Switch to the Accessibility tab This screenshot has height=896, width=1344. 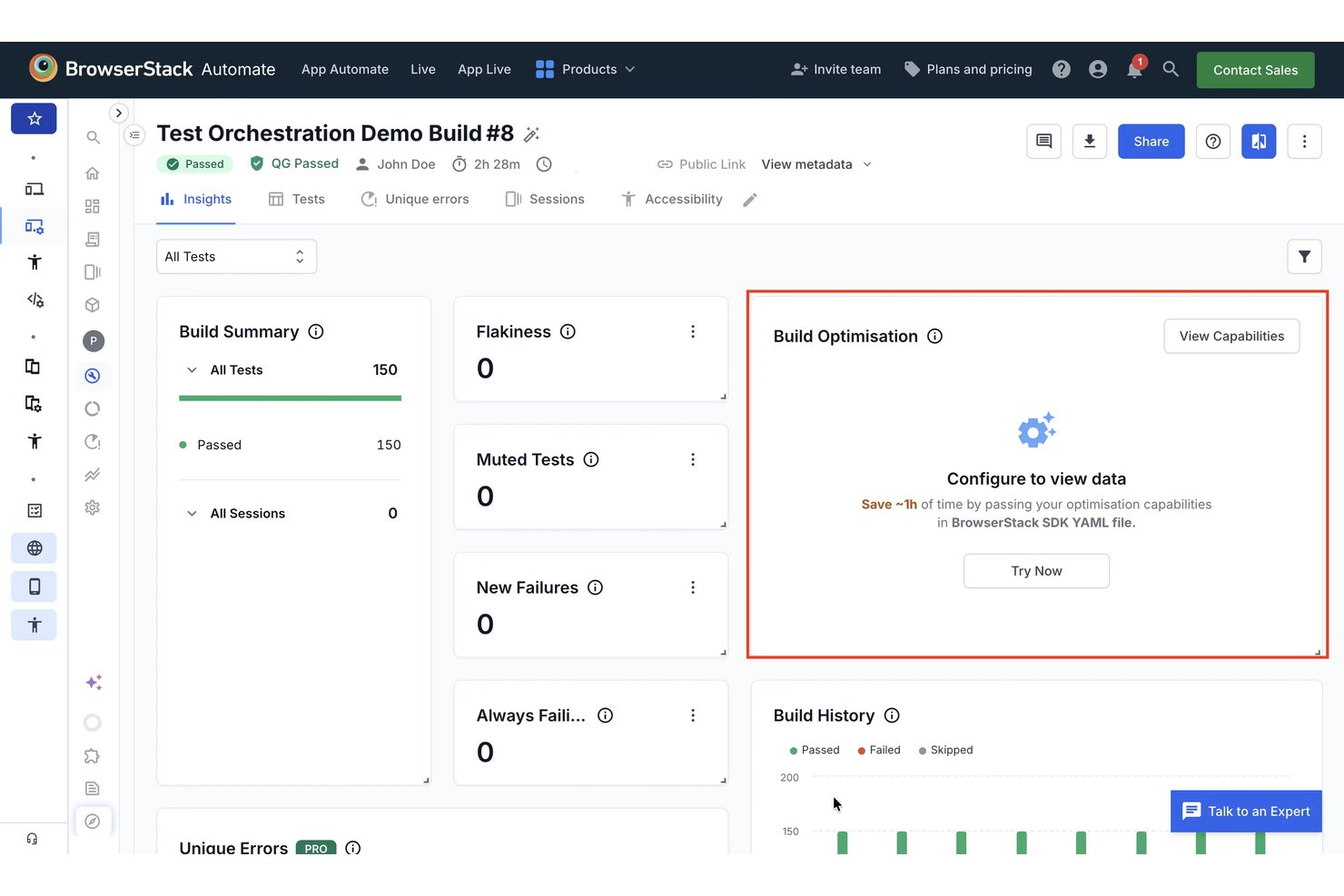click(x=672, y=200)
